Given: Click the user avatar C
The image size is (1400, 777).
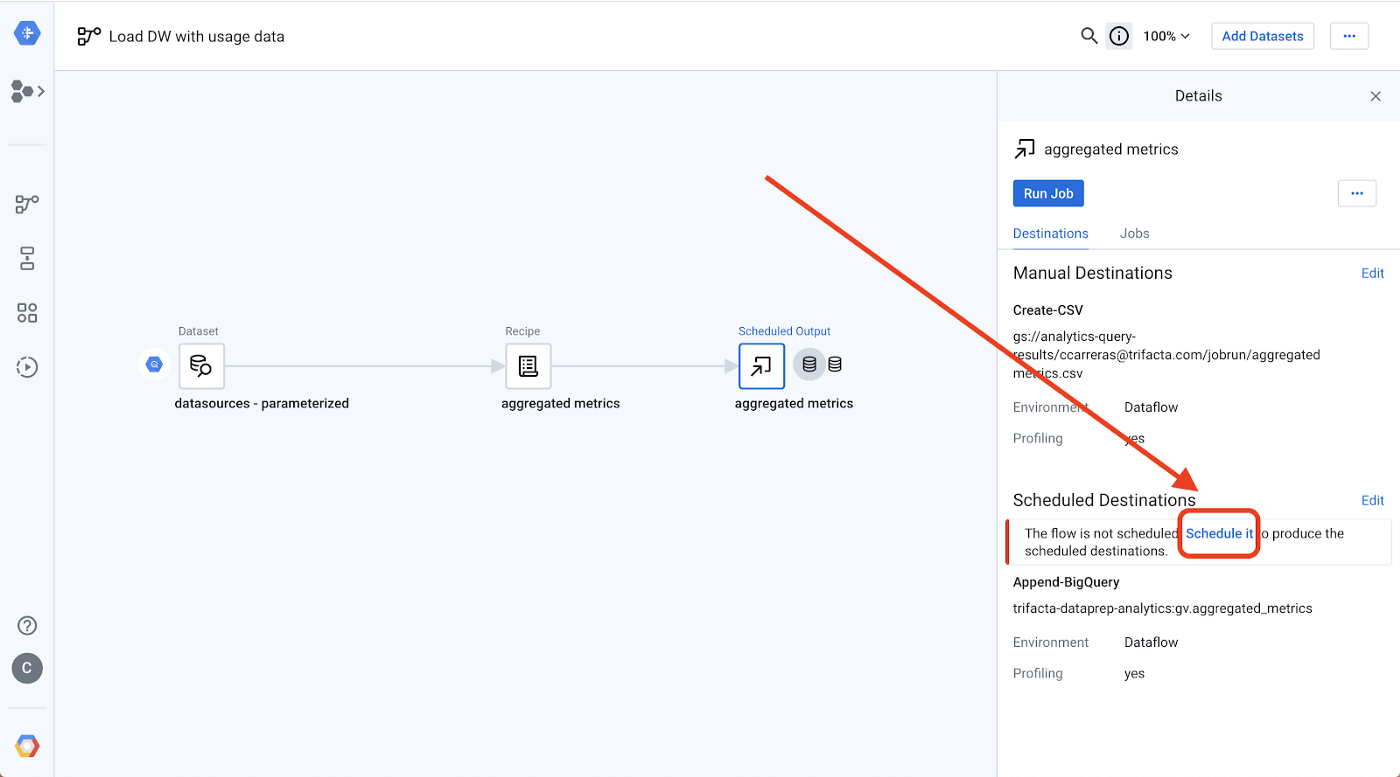Looking at the screenshot, I should (27, 668).
